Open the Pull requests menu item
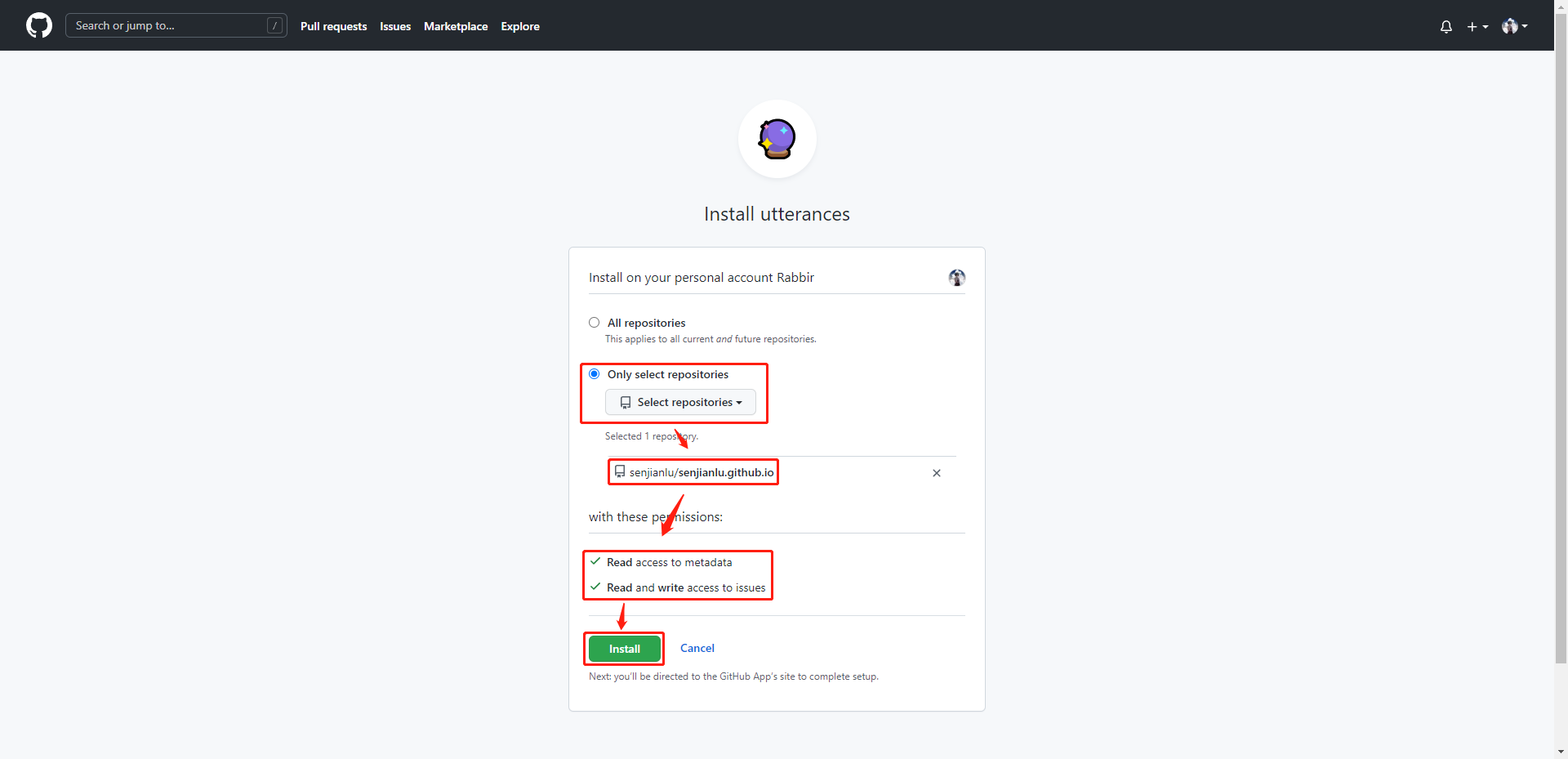This screenshot has width=1568, height=759. coord(334,26)
